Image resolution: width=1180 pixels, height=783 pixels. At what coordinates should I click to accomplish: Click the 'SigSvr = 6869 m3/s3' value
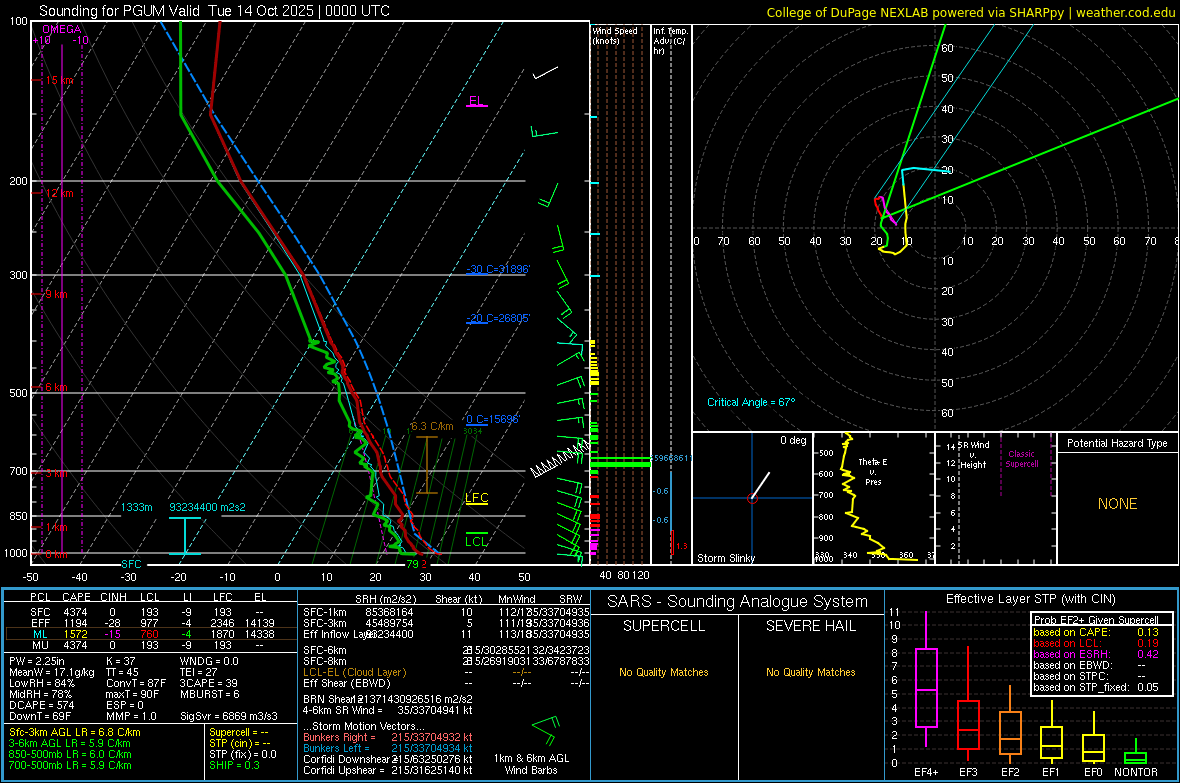pos(229,716)
